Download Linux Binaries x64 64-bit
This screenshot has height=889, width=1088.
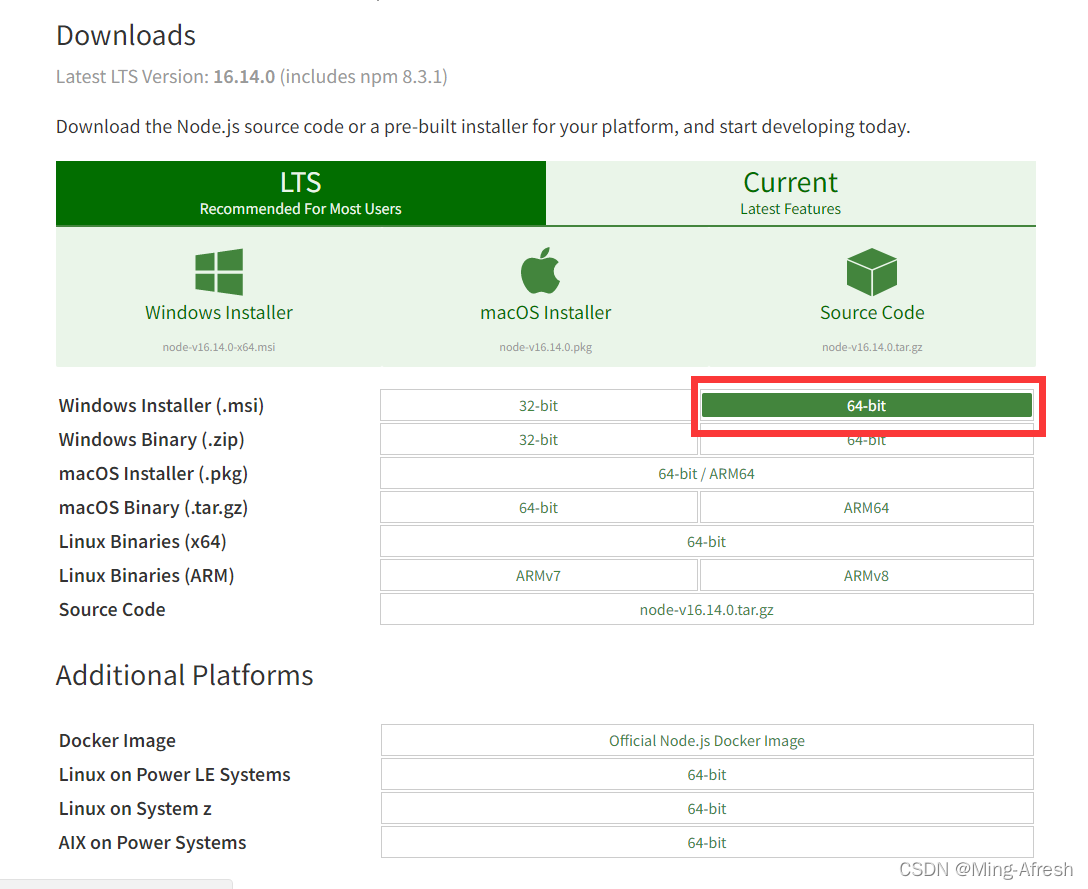[706, 541]
